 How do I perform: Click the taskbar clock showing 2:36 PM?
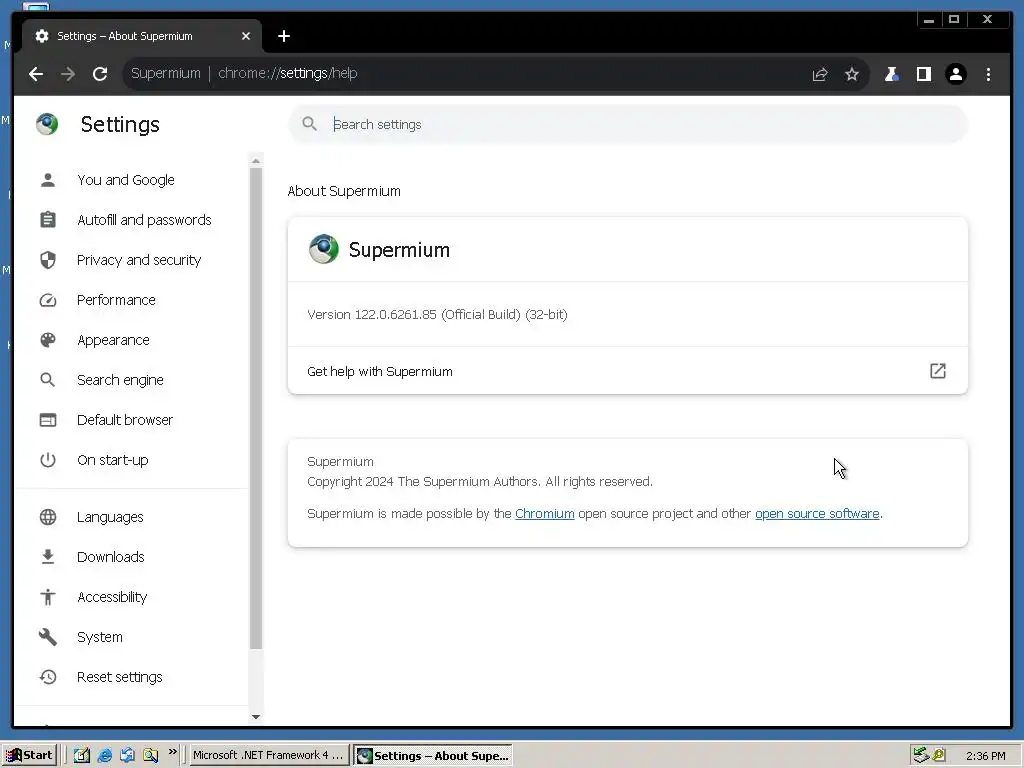coord(985,756)
